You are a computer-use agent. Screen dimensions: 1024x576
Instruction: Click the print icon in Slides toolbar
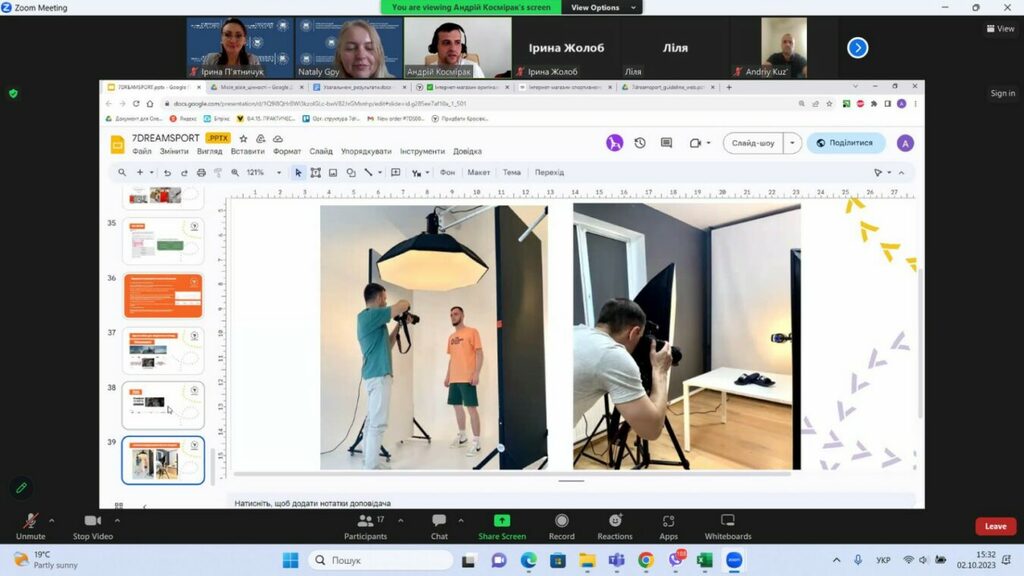tap(201, 172)
